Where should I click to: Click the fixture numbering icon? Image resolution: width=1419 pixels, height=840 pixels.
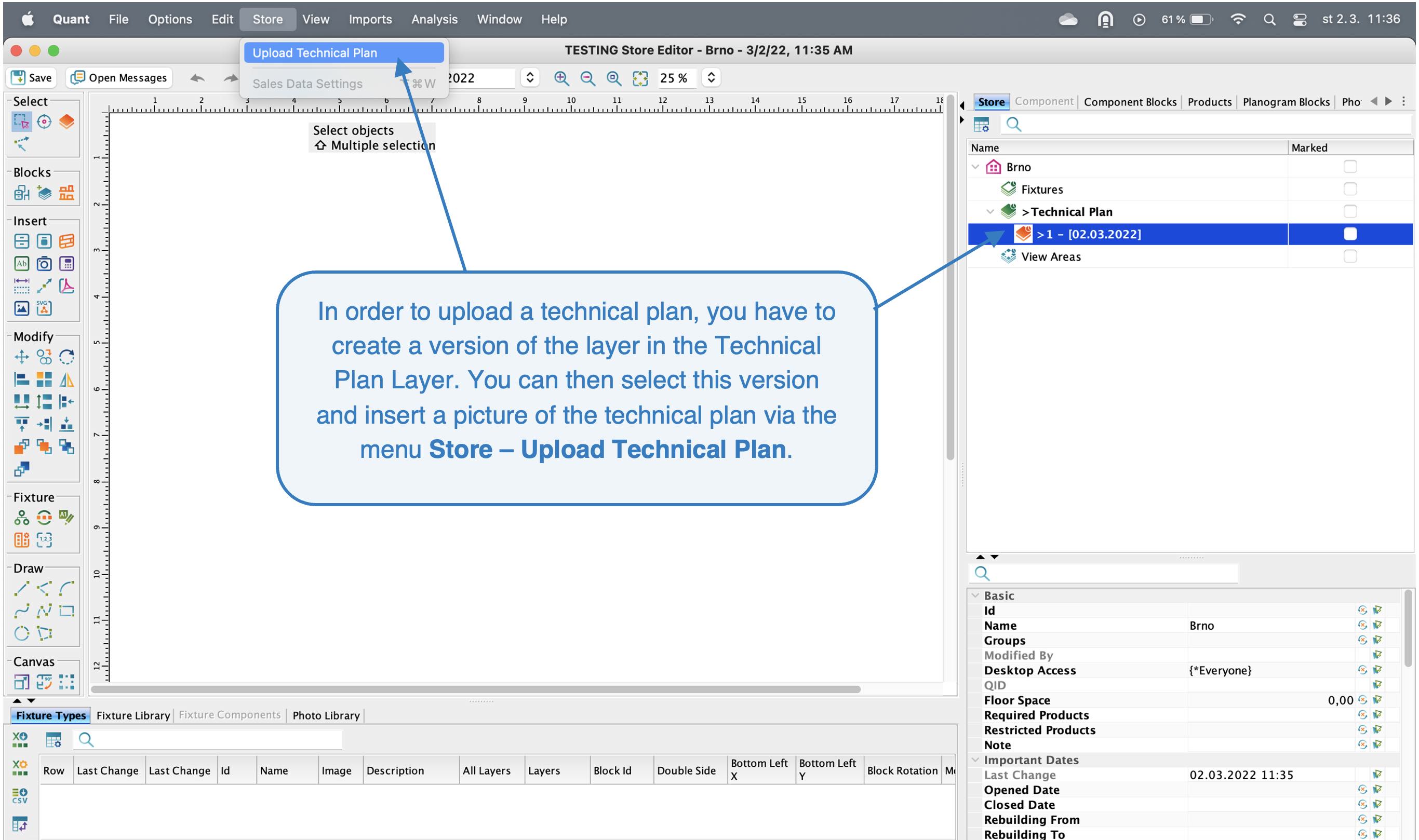[44, 540]
